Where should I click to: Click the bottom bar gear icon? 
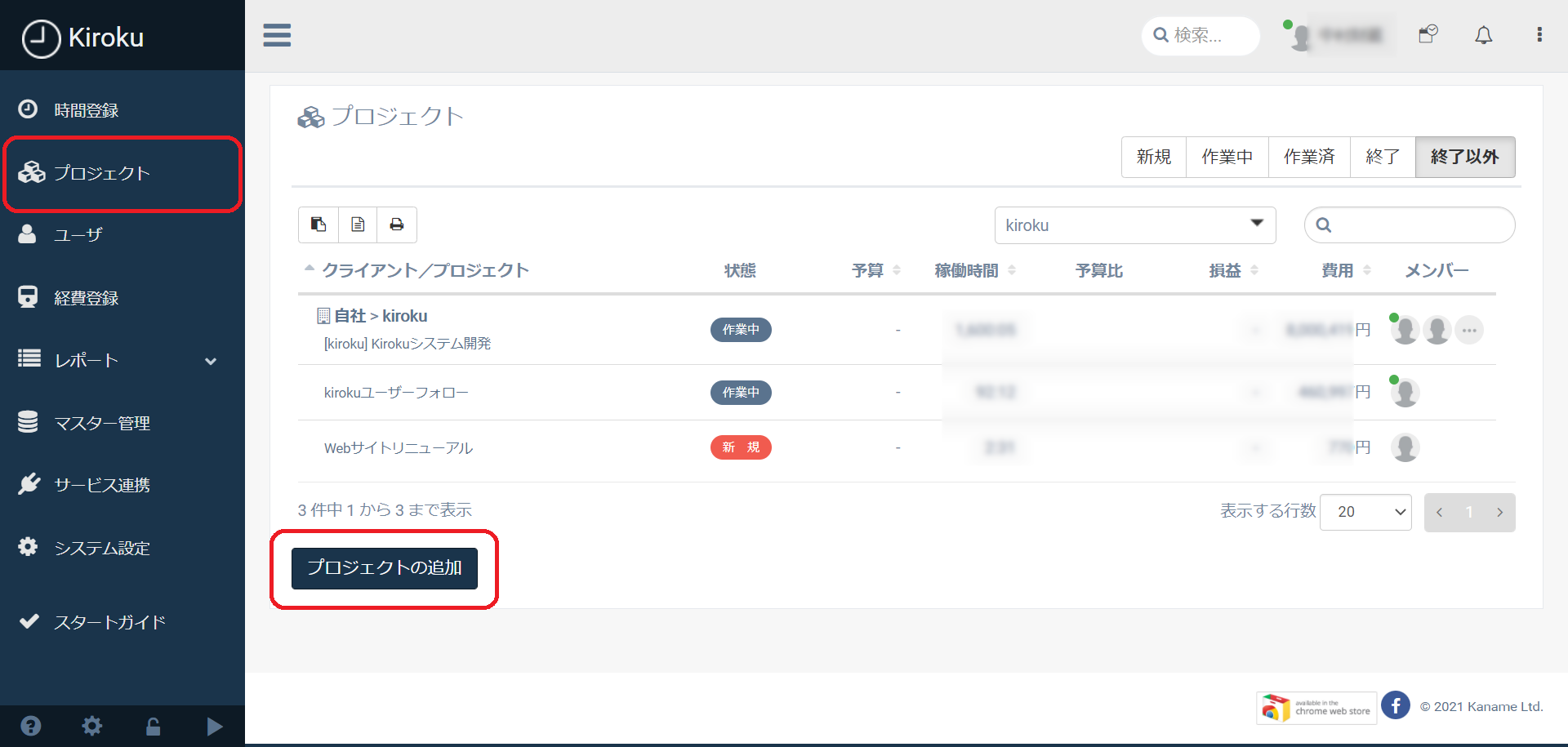(x=92, y=726)
